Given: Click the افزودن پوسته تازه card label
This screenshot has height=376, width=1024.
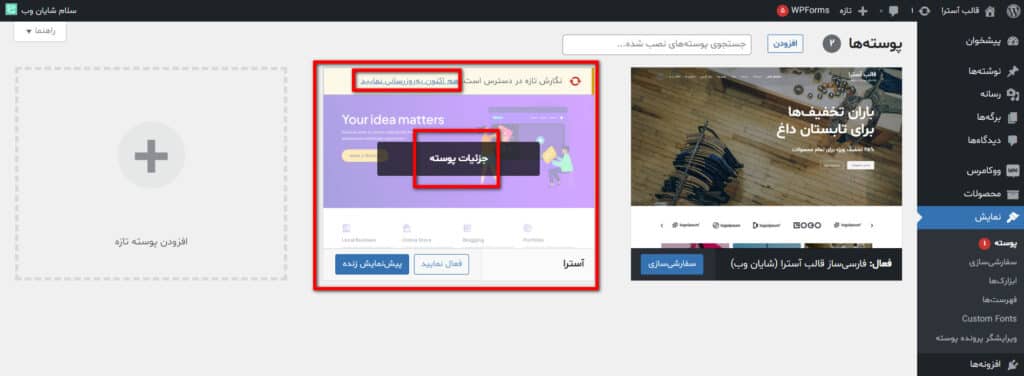Looking at the screenshot, I should [x=151, y=242].
